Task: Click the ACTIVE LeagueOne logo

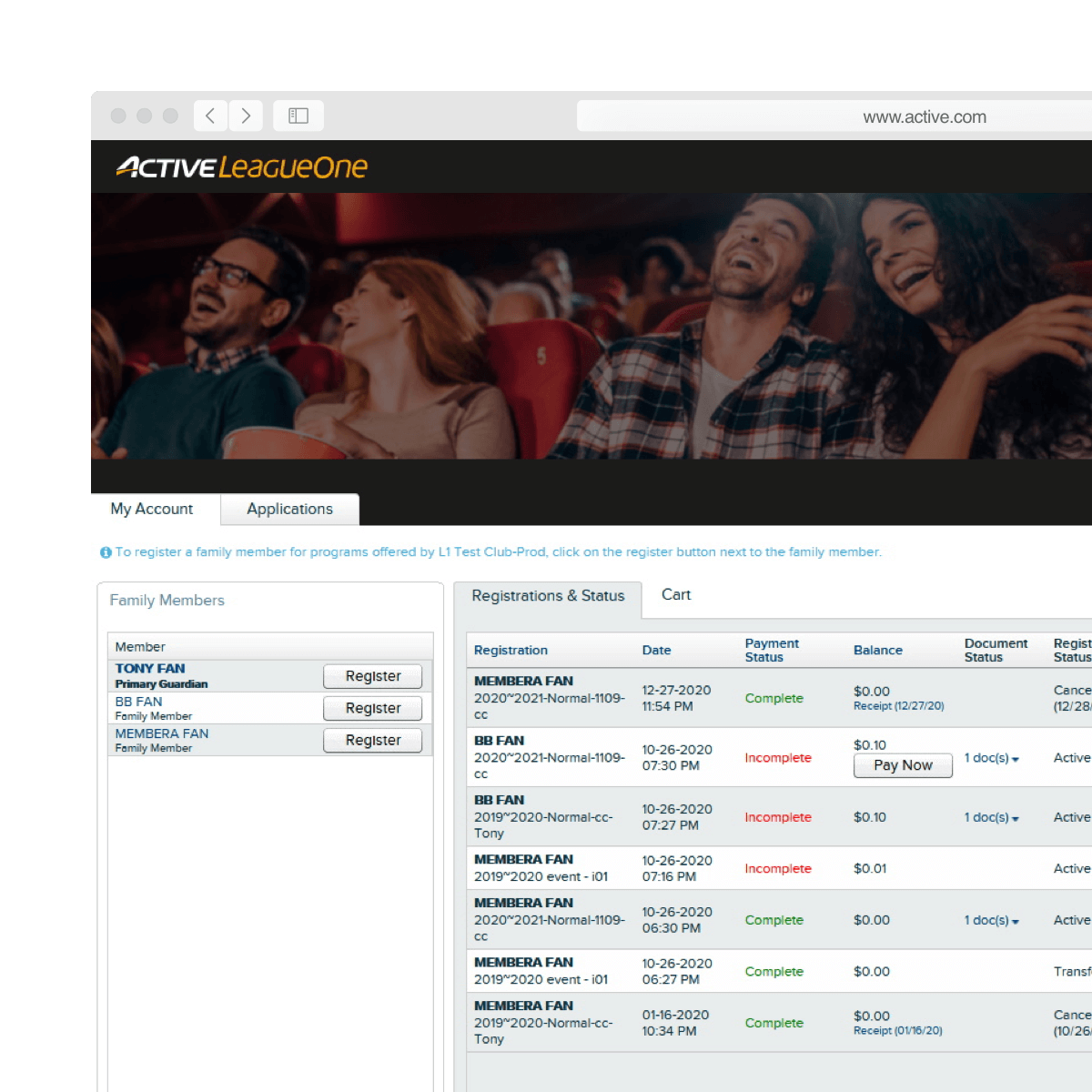Action: pos(242,167)
